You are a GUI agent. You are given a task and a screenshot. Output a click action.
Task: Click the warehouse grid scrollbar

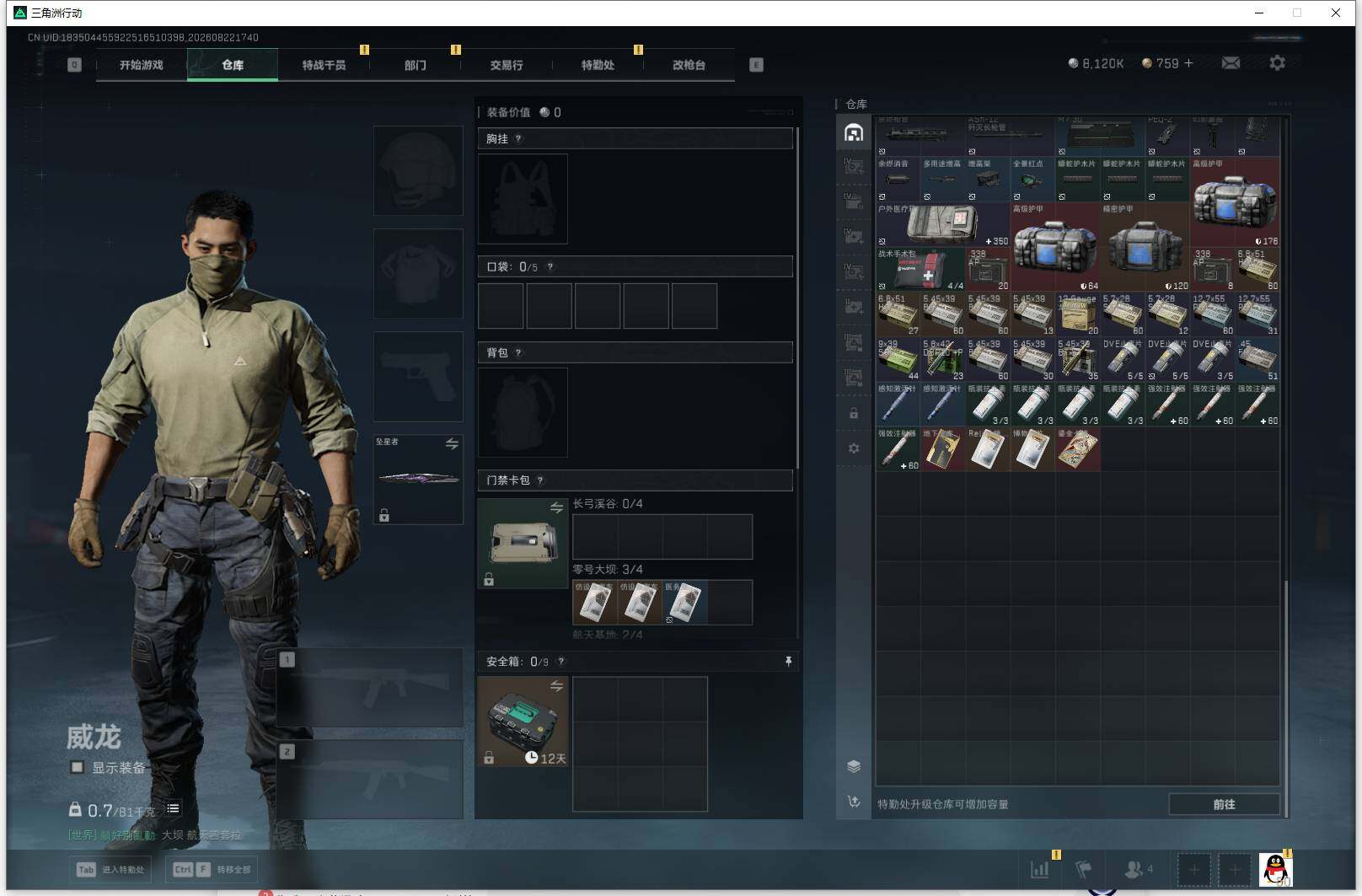(x=1286, y=699)
